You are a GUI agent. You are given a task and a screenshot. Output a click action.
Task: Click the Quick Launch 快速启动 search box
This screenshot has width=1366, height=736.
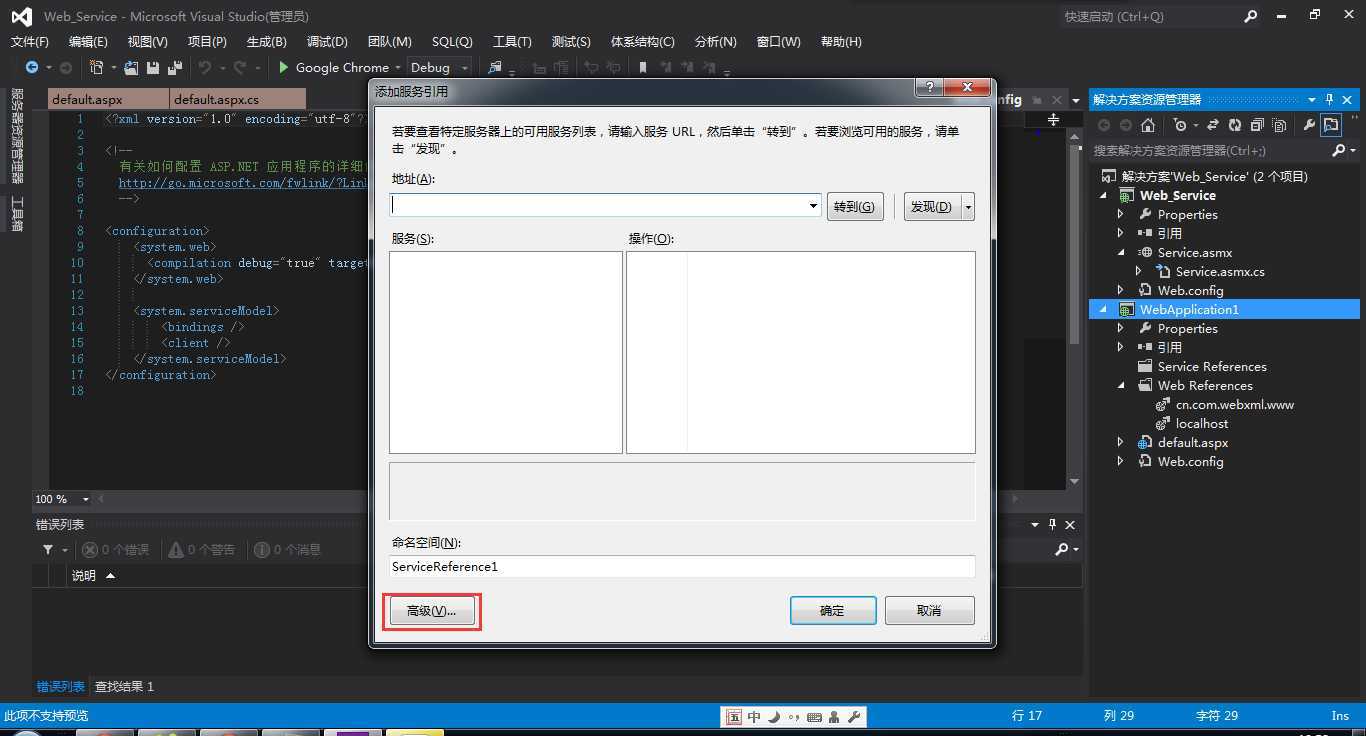[1148, 16]
